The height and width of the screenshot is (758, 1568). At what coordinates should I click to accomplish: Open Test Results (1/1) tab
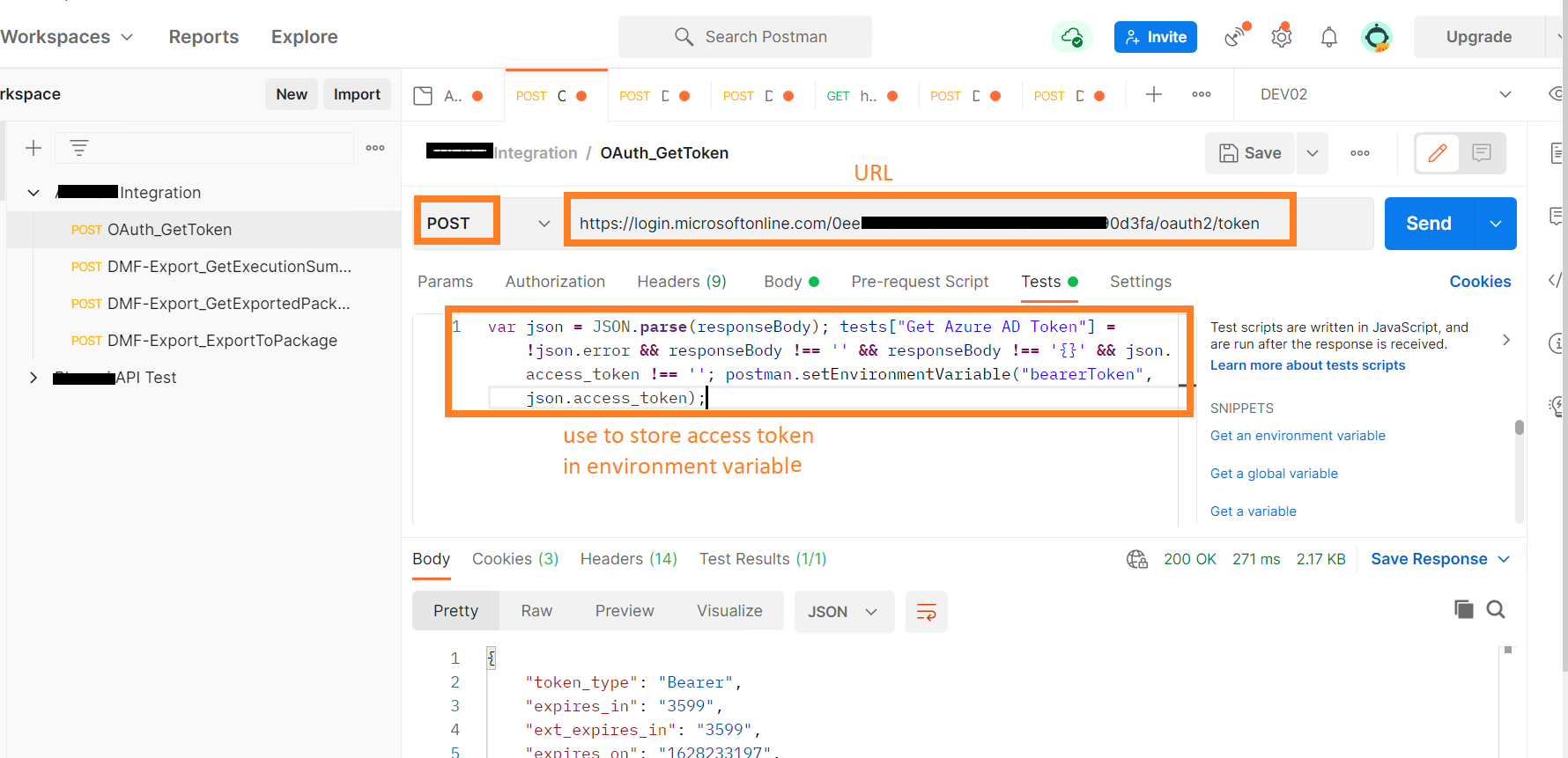763,559
